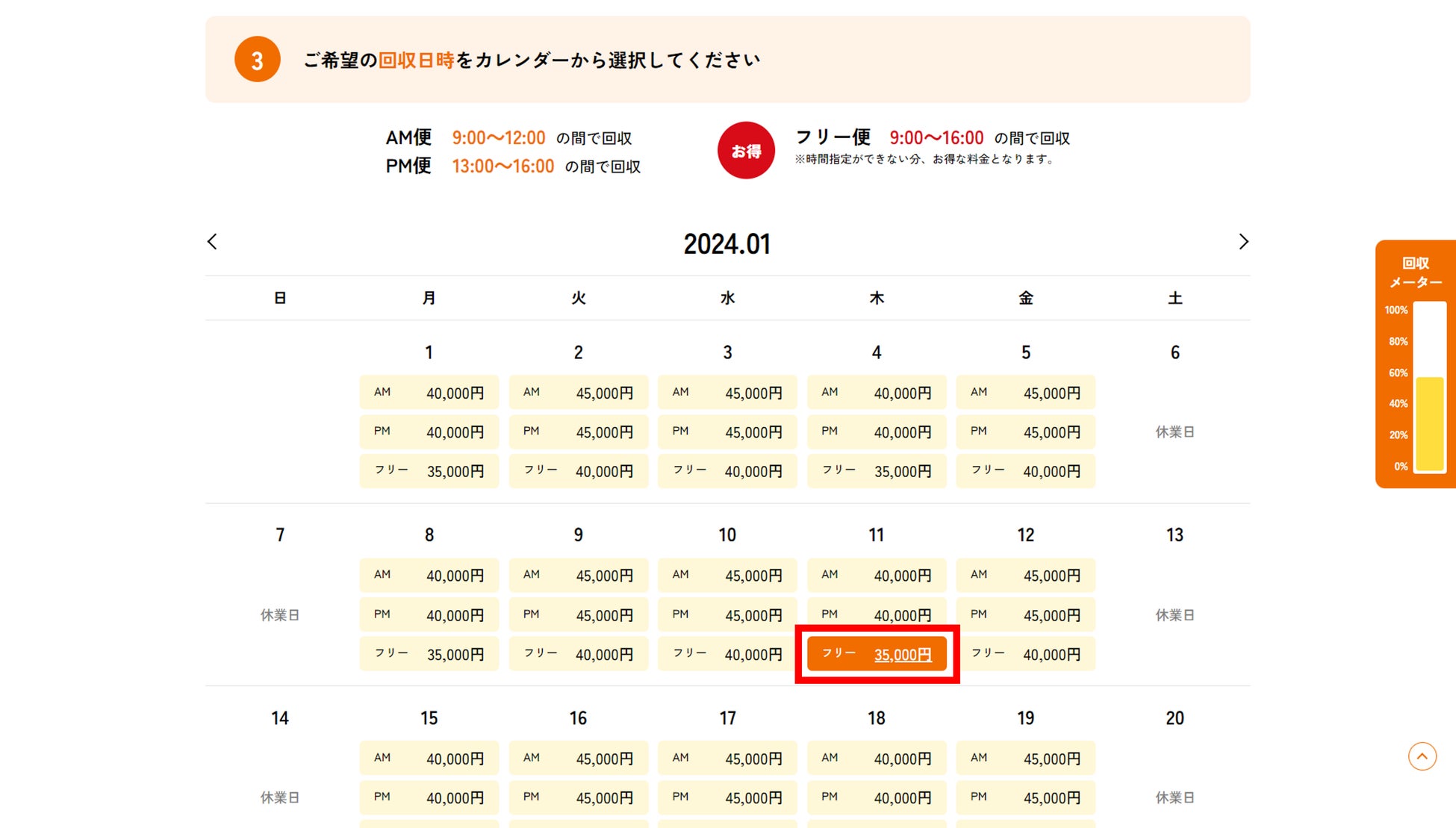Pick PM 45,000円 slot on the 5th
The width and height of the screenshot is (1456, 828).
coord(1025,432)
